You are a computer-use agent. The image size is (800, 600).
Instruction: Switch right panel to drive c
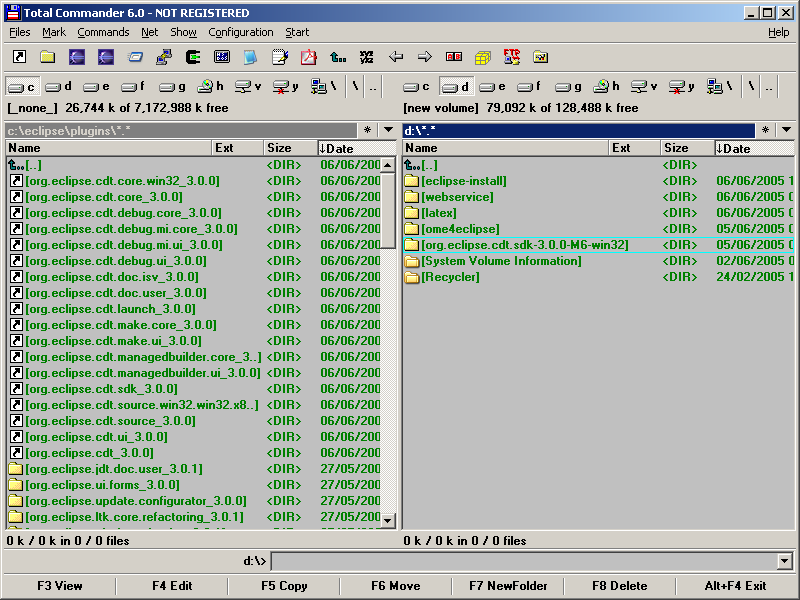point(417,87)
